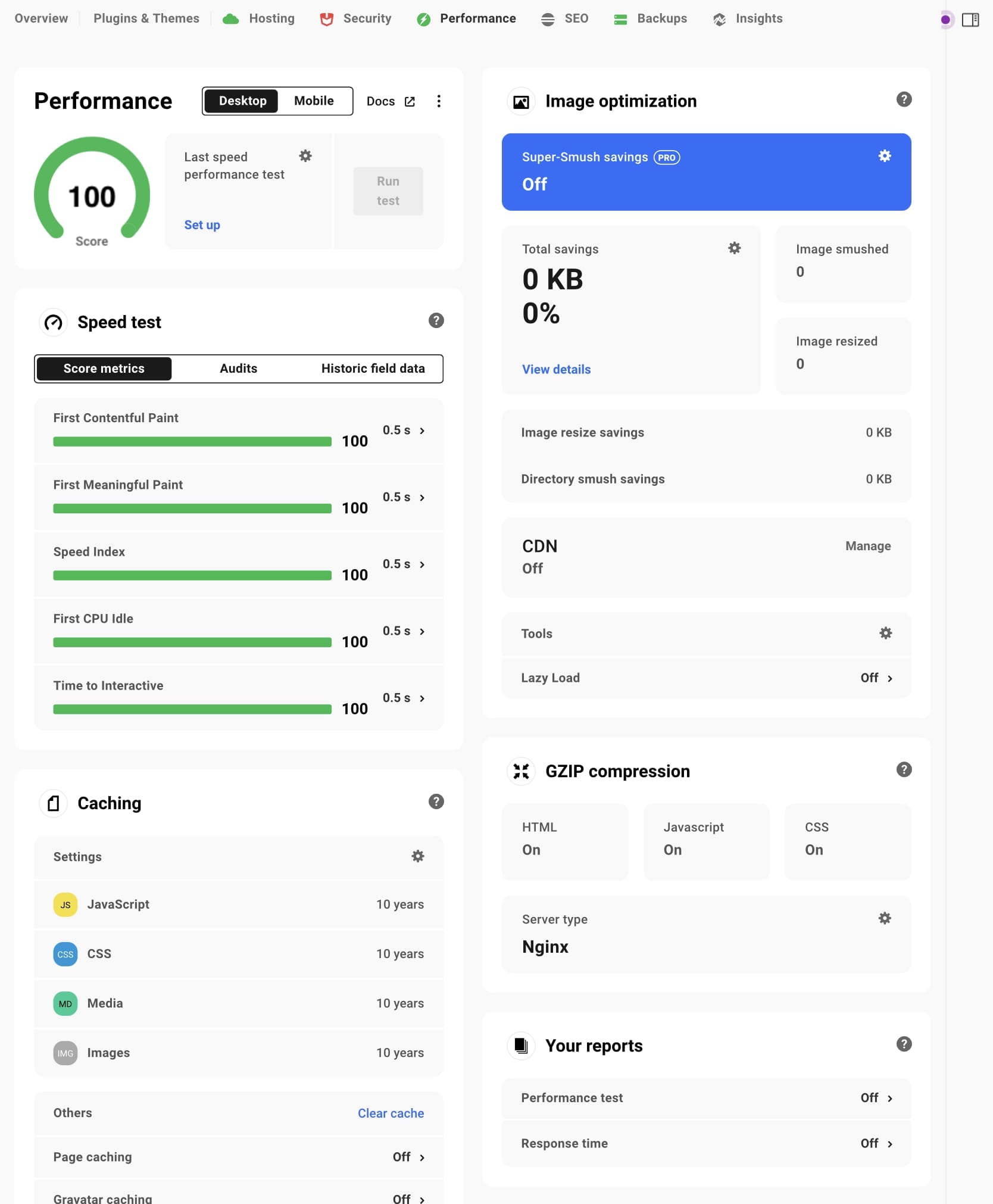
Task: Click the purple status dot icon
Action: [945, 20]
